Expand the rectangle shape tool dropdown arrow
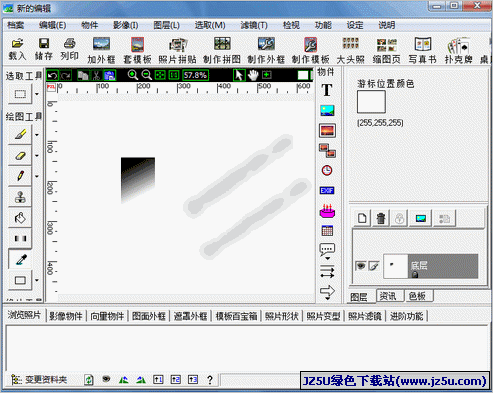 [x=37, y=280]
